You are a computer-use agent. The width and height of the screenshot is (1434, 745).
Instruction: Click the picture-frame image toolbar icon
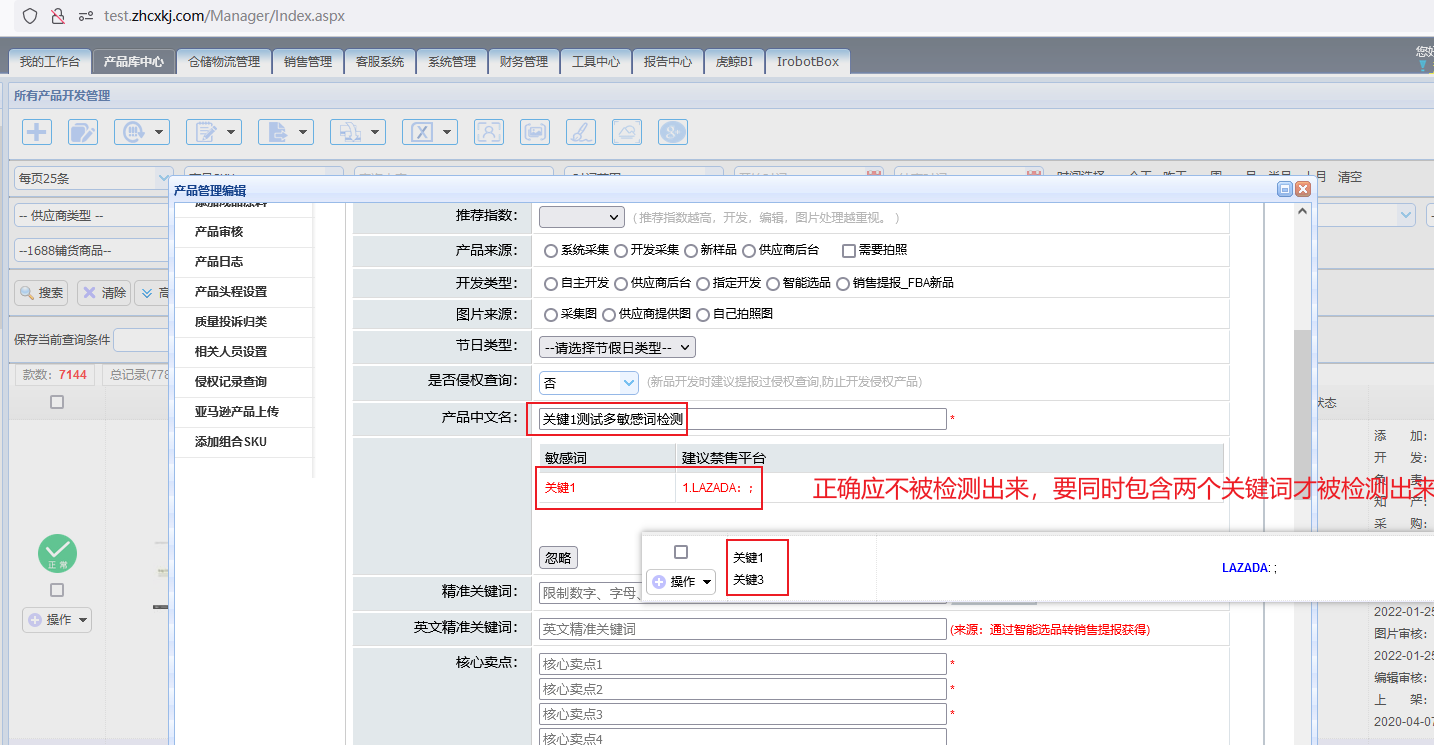point(536,132)
